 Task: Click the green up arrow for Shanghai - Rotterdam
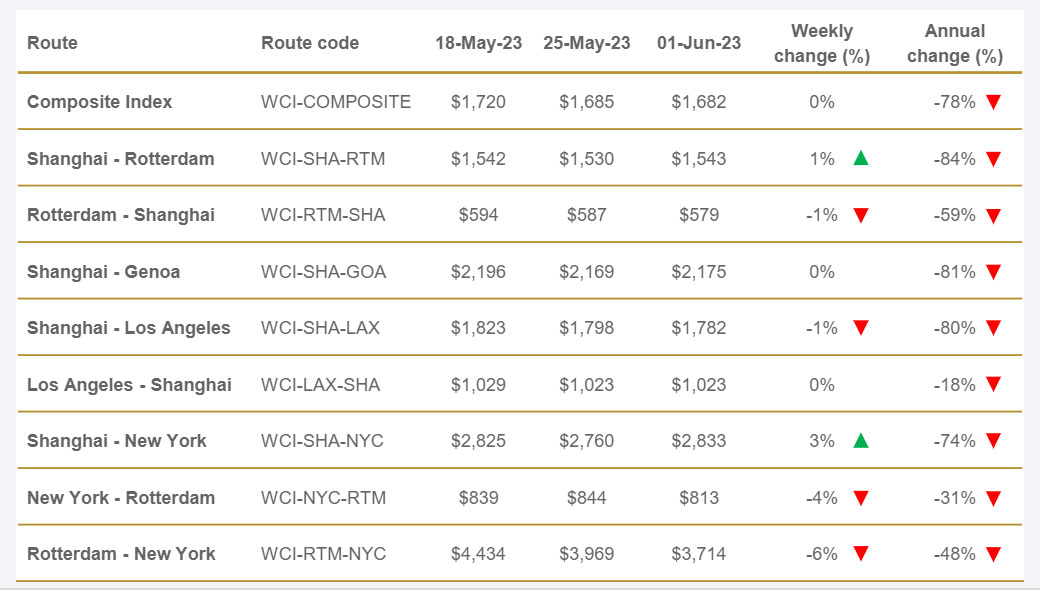point(861,158)
